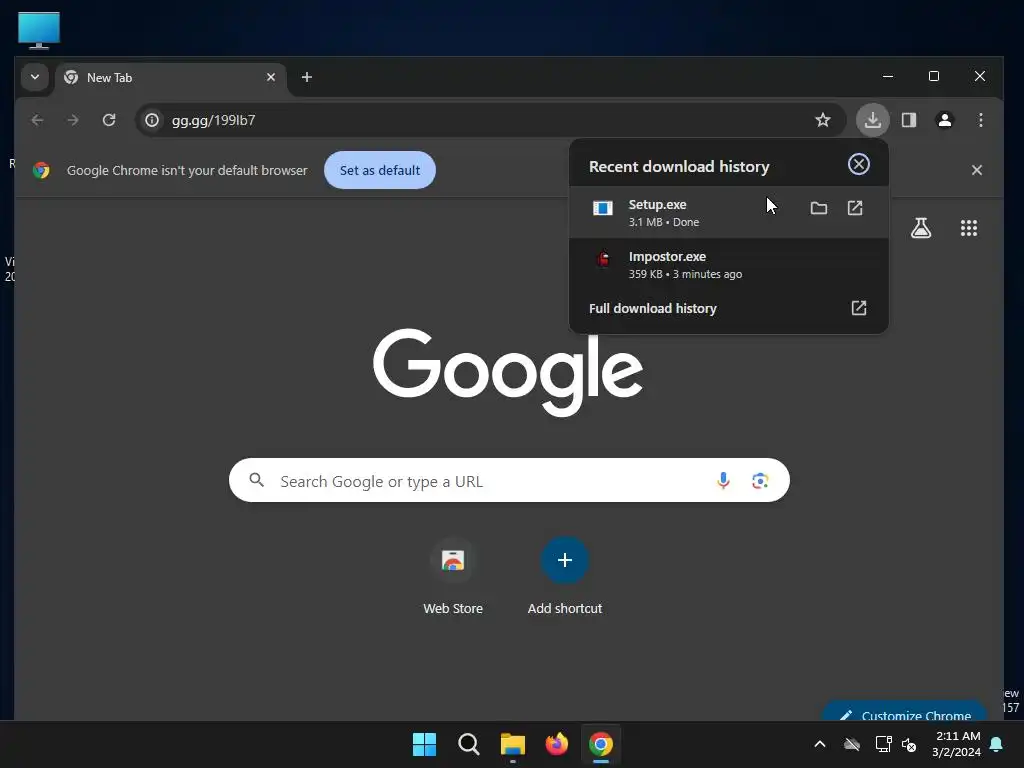1024x768 pixels.
Task: Click Set as default button
Action: [380, 170]
